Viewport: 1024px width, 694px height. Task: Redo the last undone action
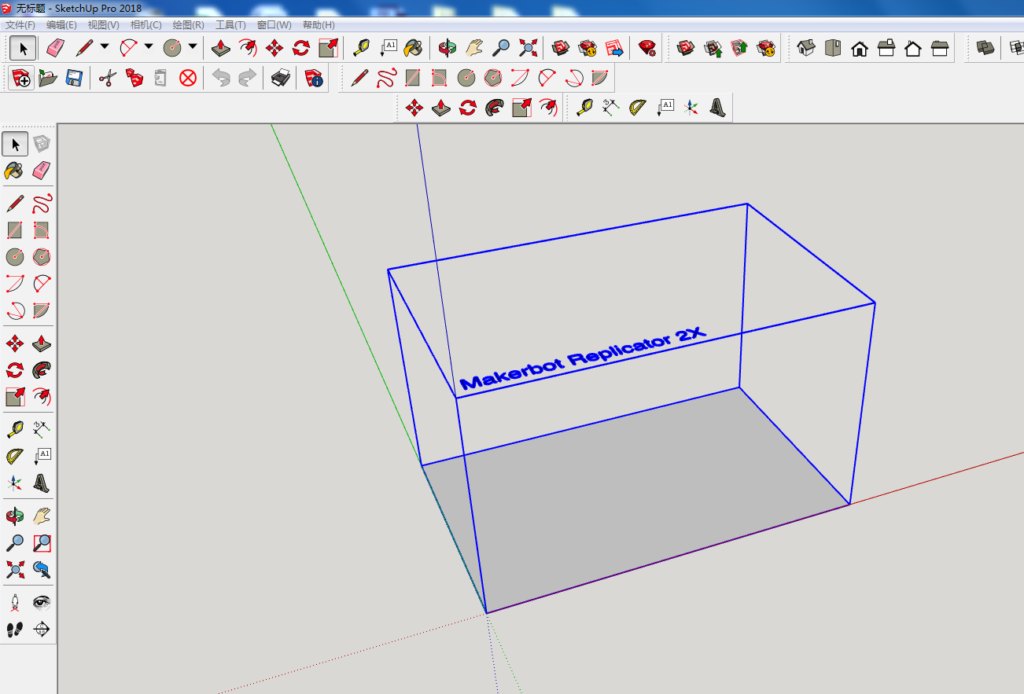point(248,78)
